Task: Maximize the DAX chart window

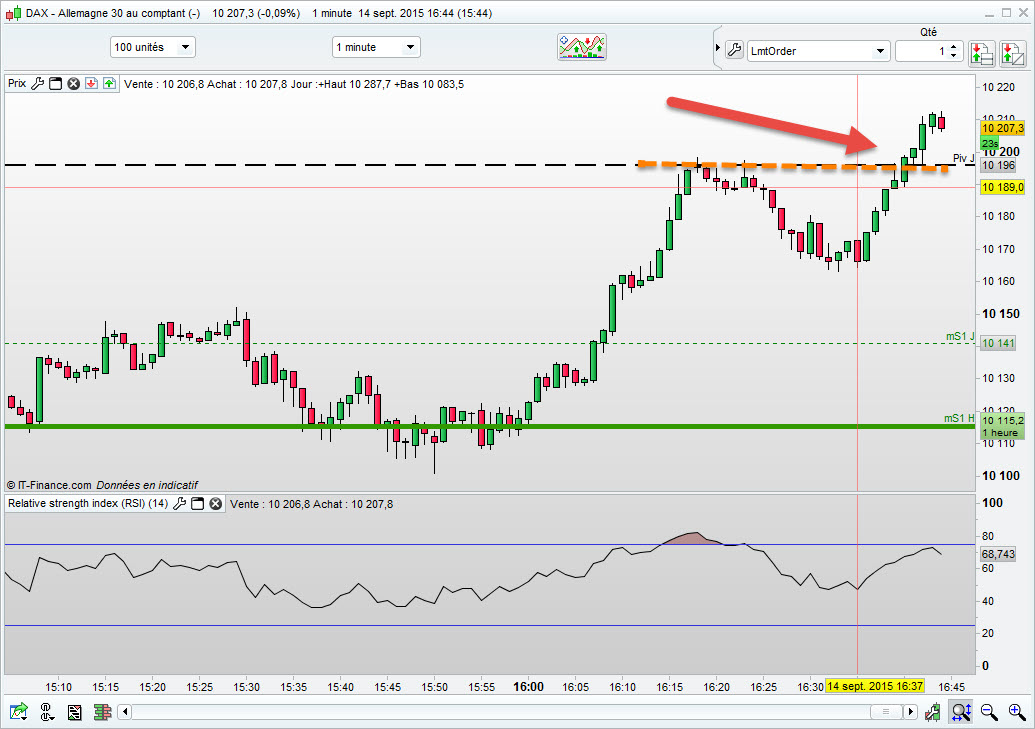Action: (1007, 13)
